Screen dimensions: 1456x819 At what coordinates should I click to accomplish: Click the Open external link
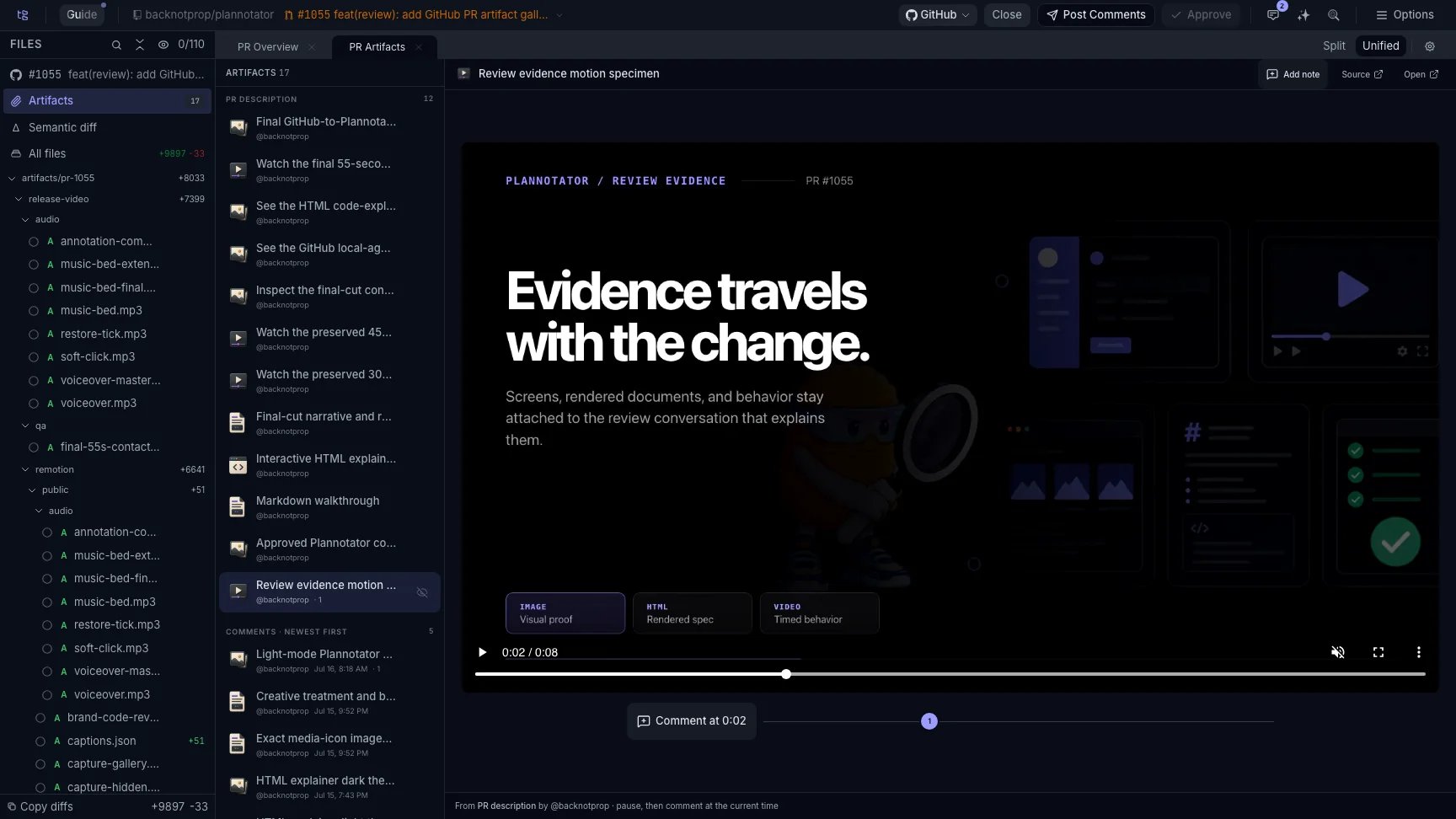click(x=1421, y=74)
